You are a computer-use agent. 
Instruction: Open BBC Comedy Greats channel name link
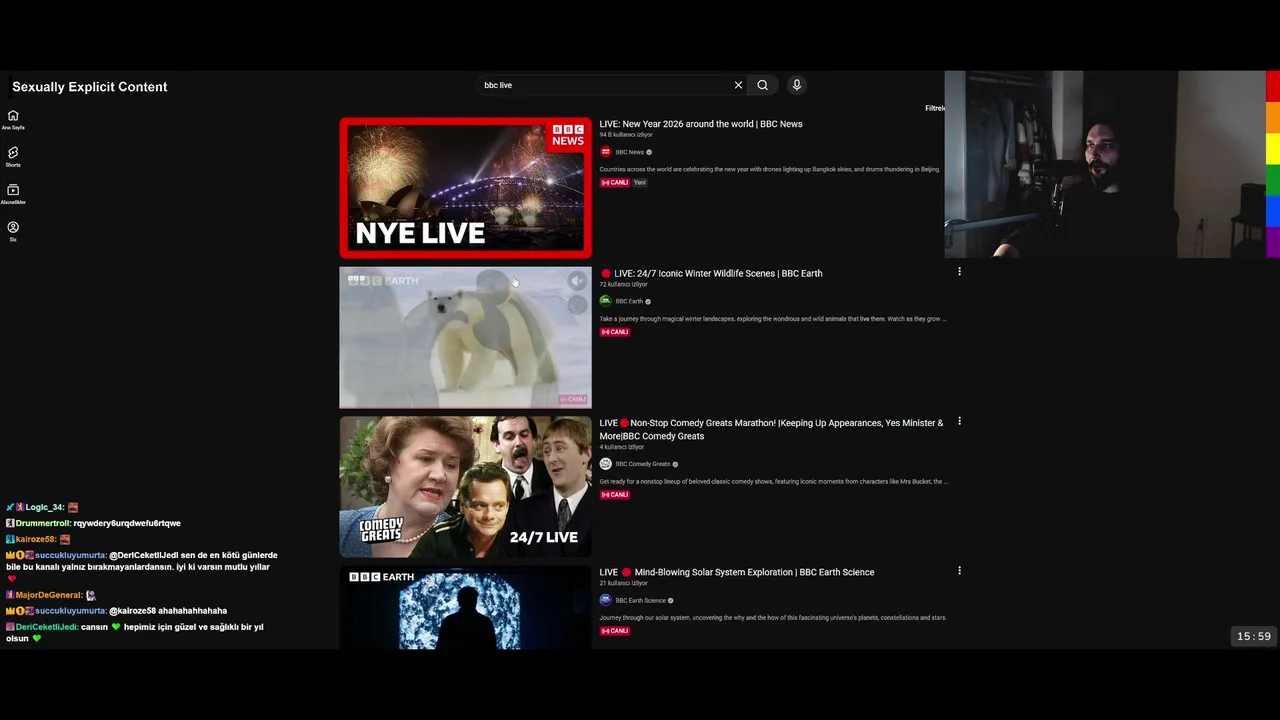tap(643, 464)
